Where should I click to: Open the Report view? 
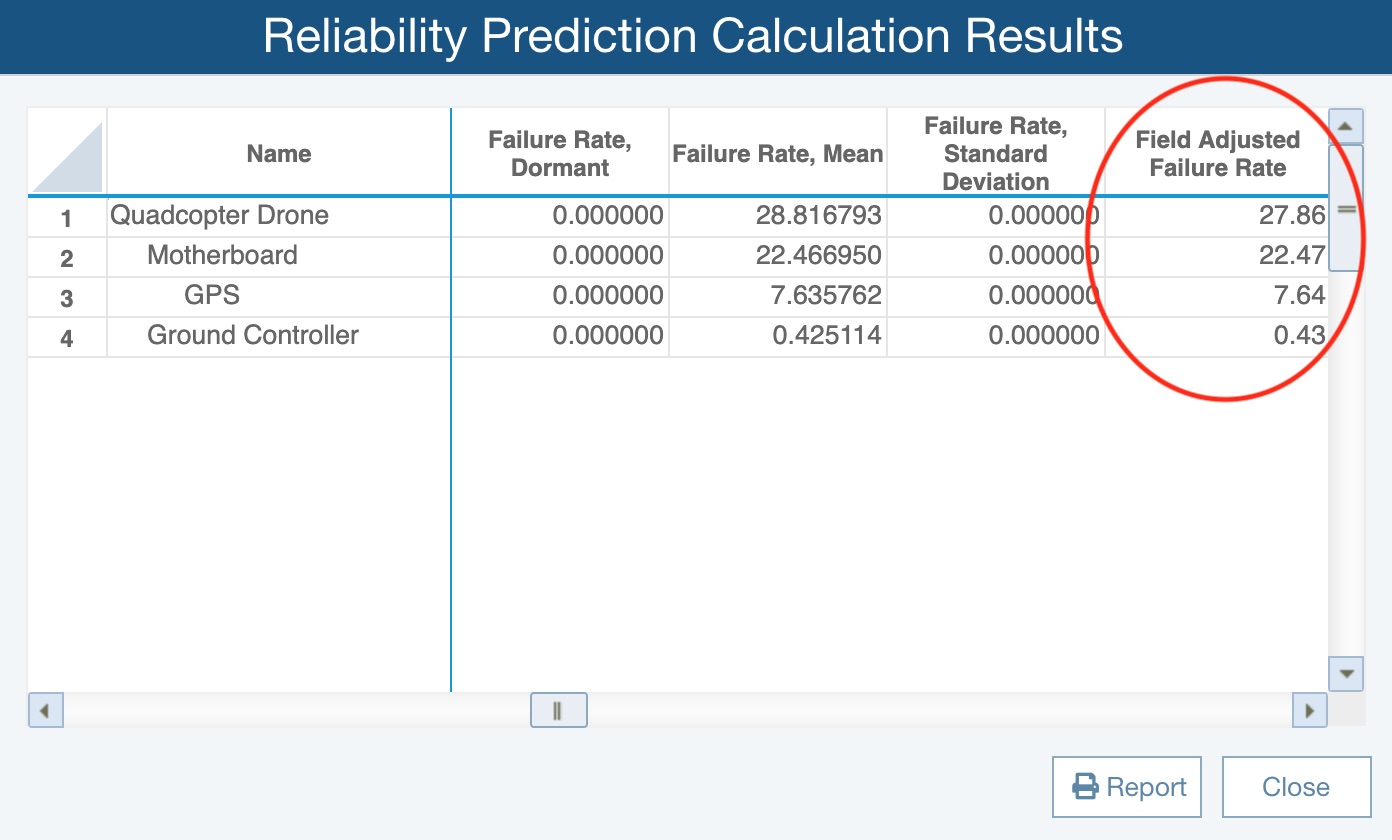pyautogui.click(x=1127, y=786)
